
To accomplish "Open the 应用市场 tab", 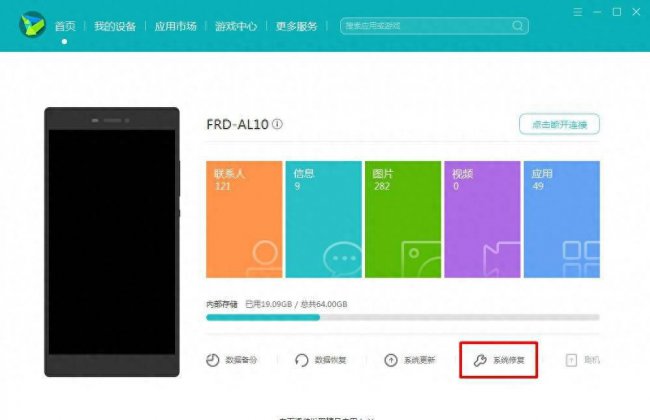I will [x=175, y=26].
